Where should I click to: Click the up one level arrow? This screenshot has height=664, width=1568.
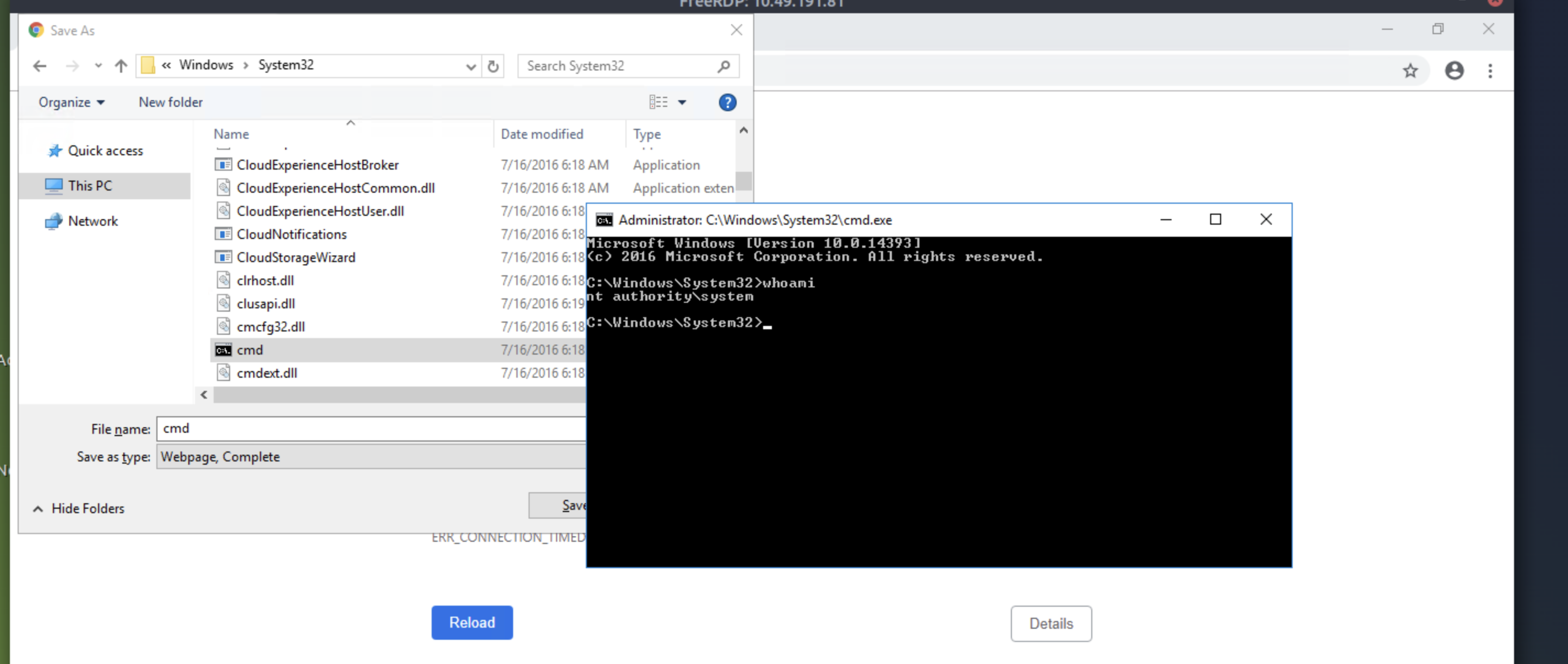(x=121, y=66)
